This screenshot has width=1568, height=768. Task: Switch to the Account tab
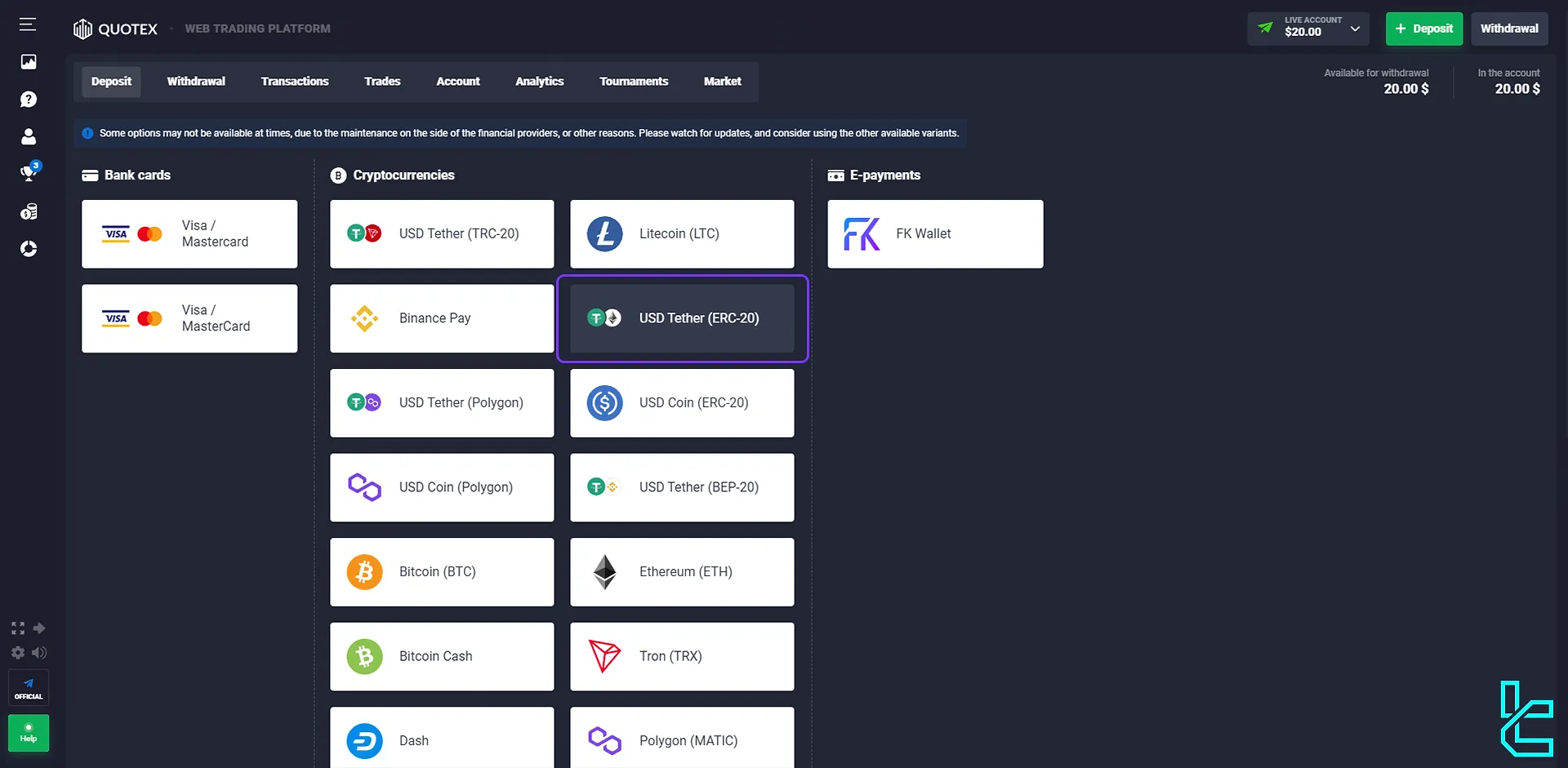(458, 82)
